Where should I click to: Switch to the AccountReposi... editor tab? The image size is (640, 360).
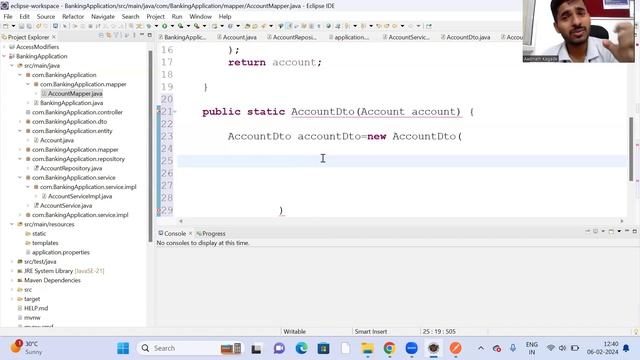pyautogui.click(x=291, y=37)
